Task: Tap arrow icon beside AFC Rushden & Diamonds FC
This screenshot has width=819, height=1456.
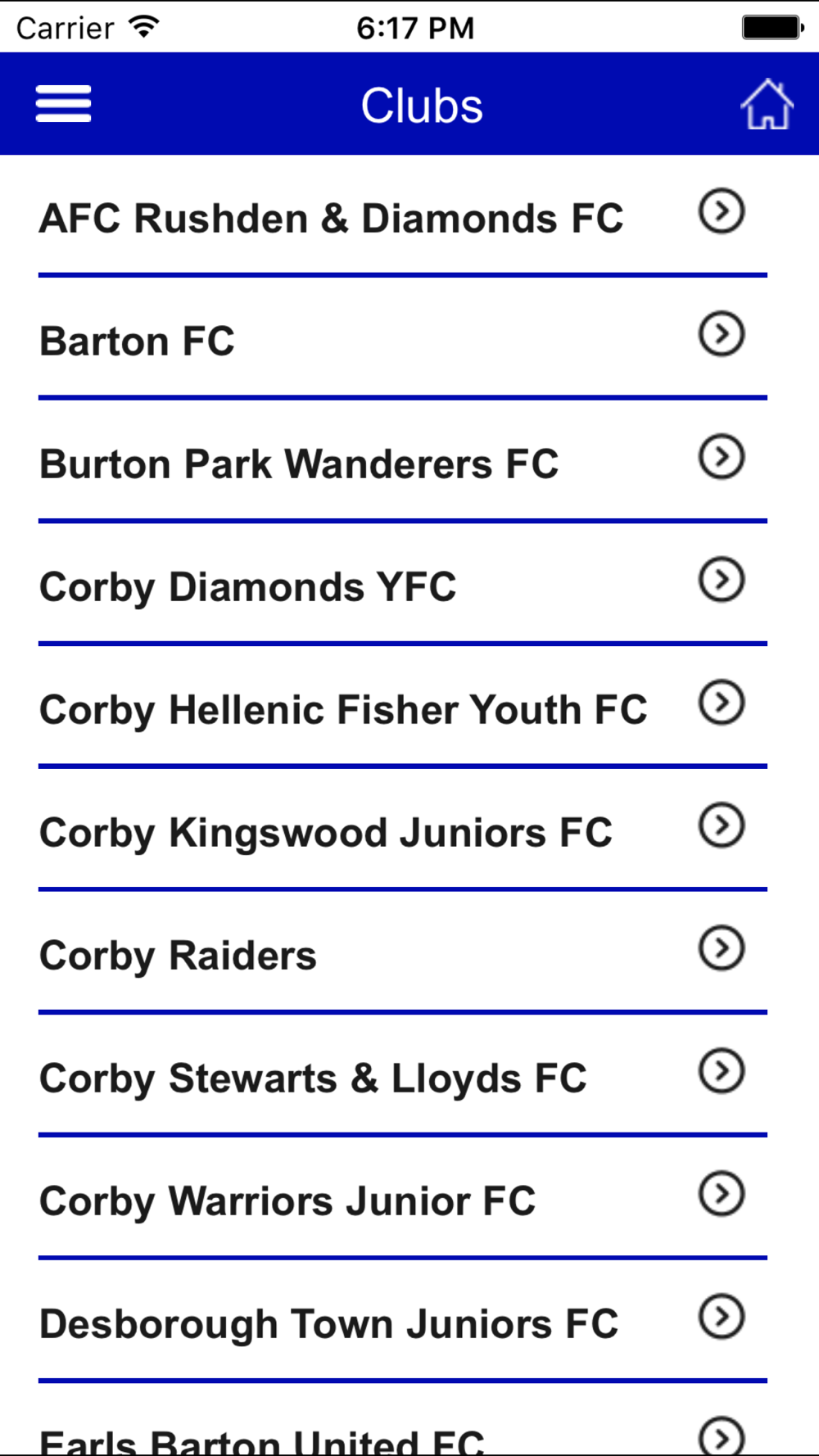Action: coord(722,211)
